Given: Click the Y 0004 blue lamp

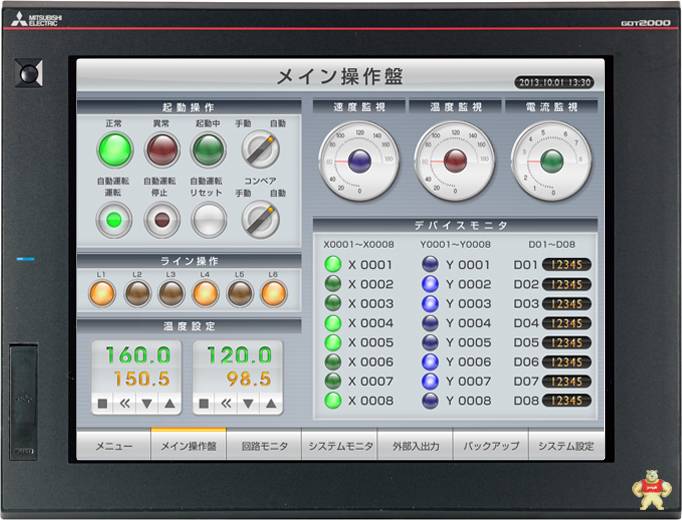Looking at the screenshot, I should [x=430, y=323].
